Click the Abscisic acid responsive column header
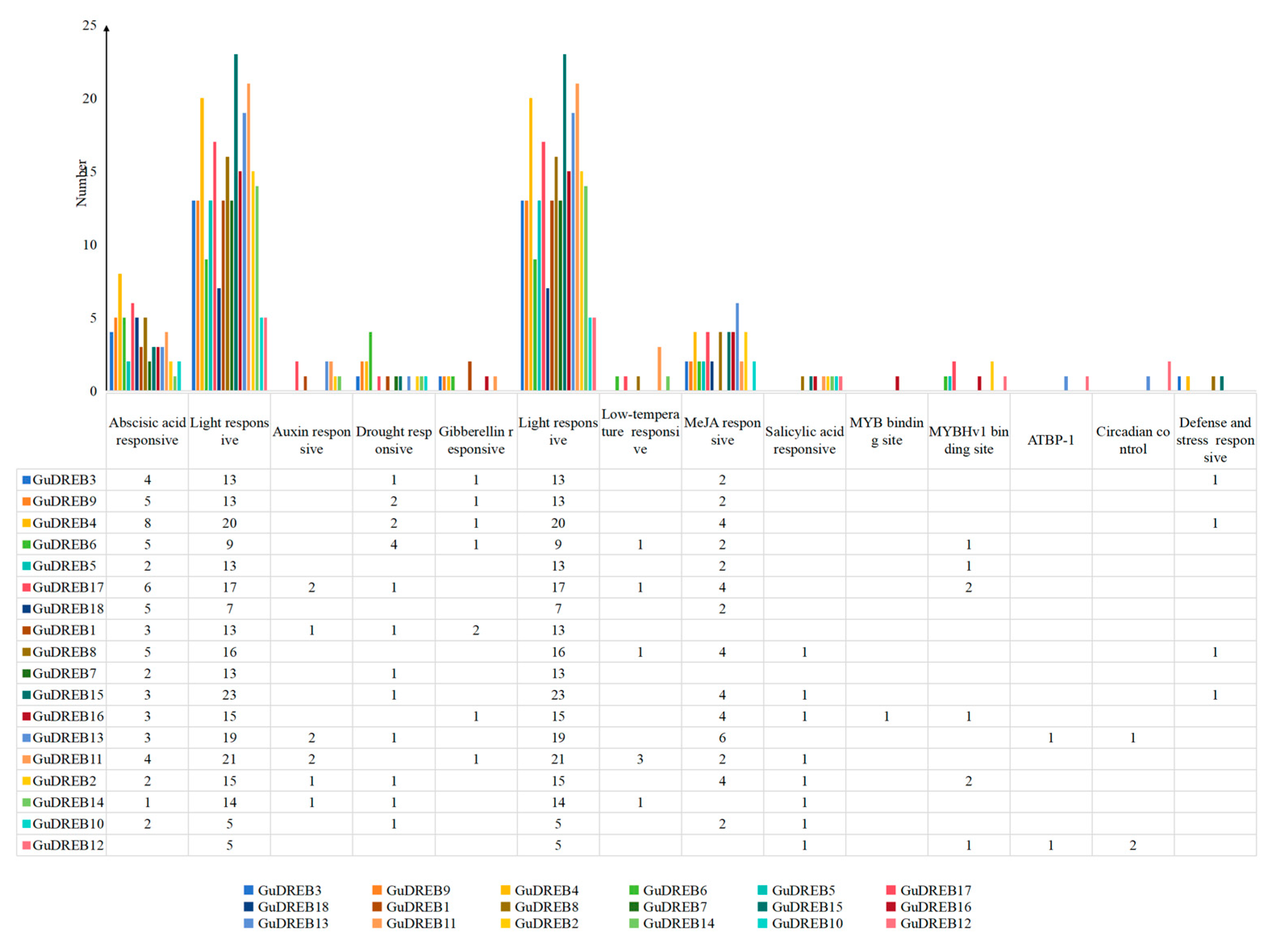1280x952 pixels. pyautogui.click(x=147, y=431)
